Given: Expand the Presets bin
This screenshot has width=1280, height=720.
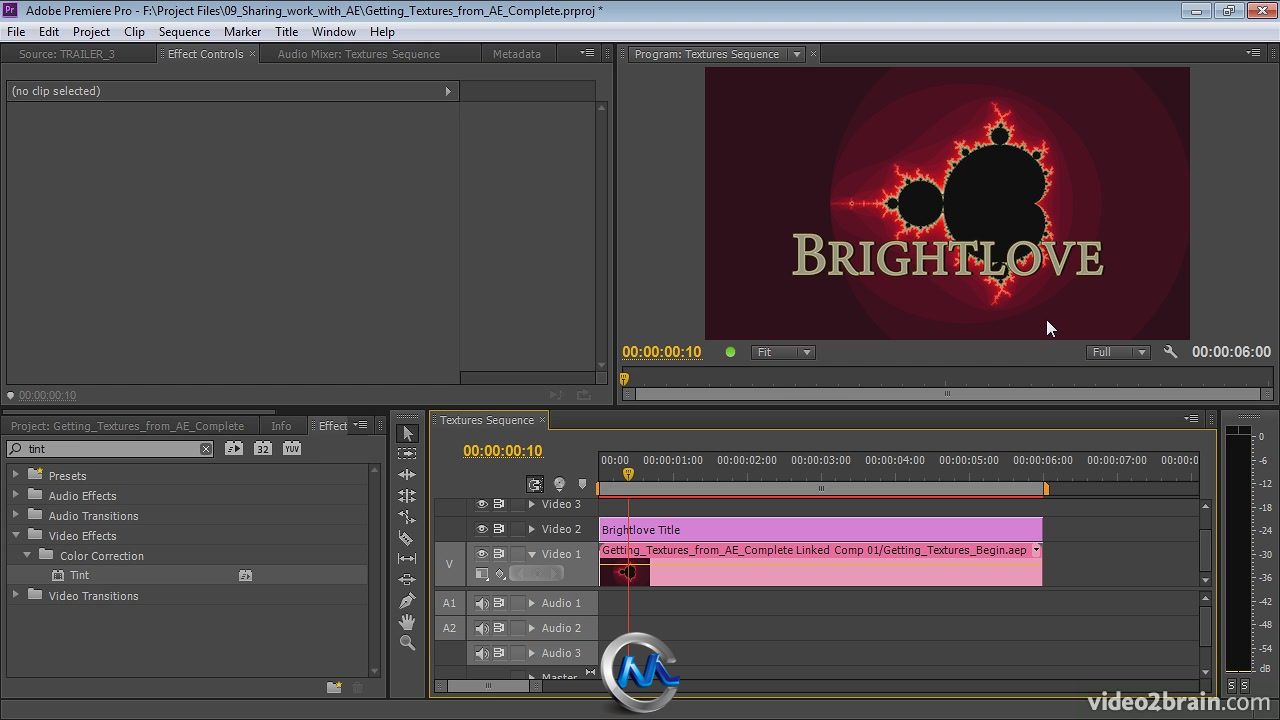Looking at the screenshot, I should tap(15, 475).
